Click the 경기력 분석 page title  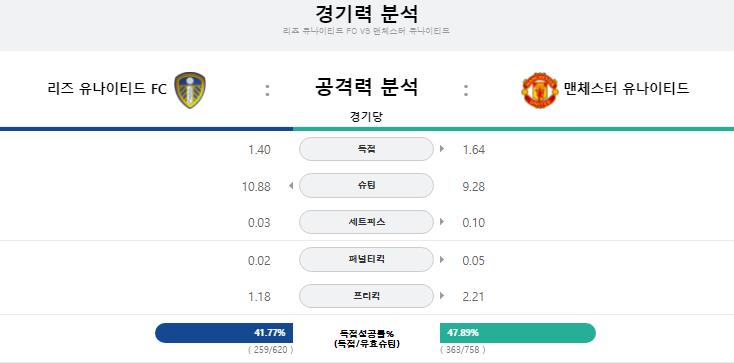(367, 14)
